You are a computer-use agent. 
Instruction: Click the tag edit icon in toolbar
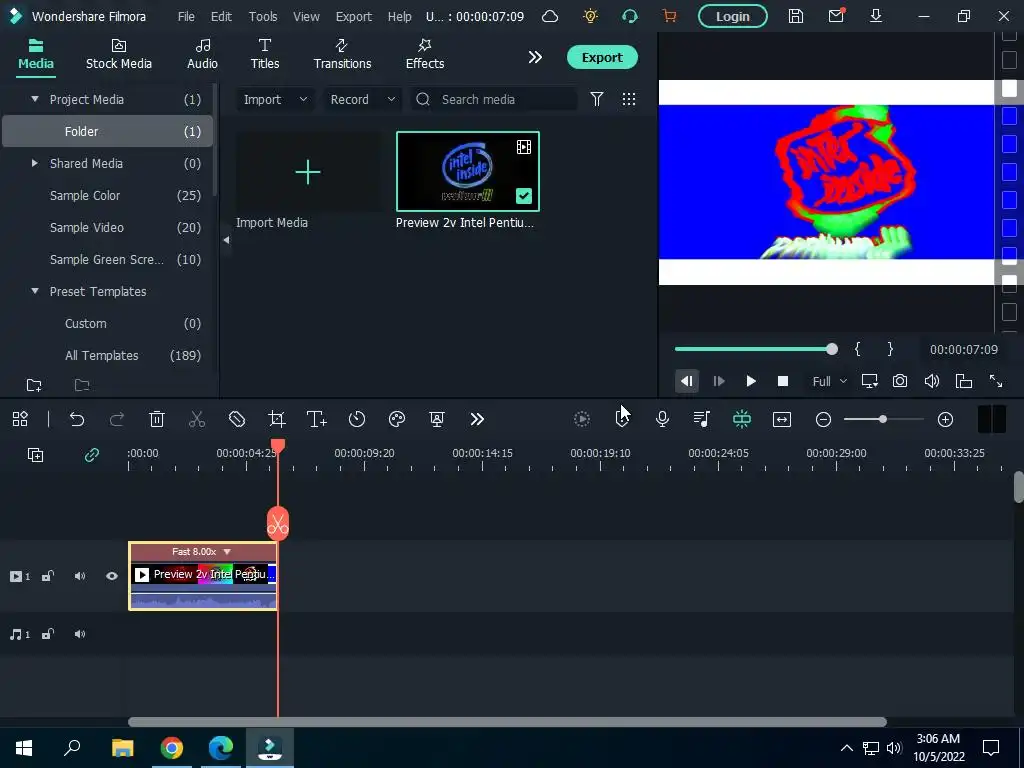click(x=237, y=419)
